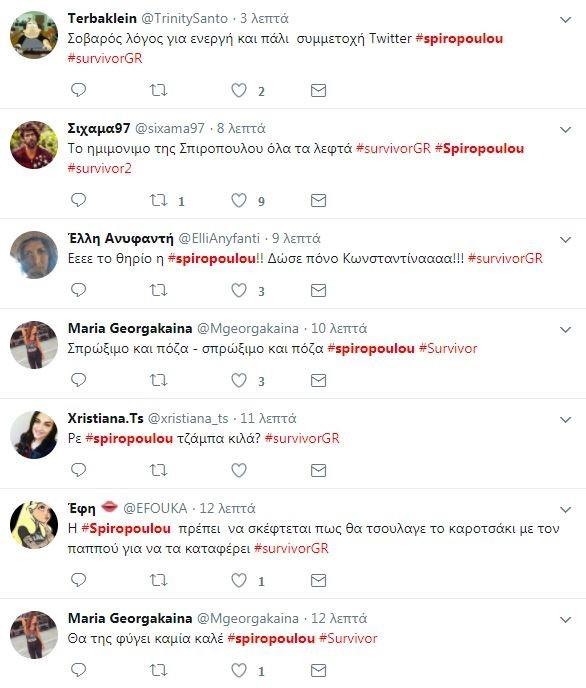Open the 9 λεπτά timestamp link
Screen dimensions: 586x688
coord(296,238)
